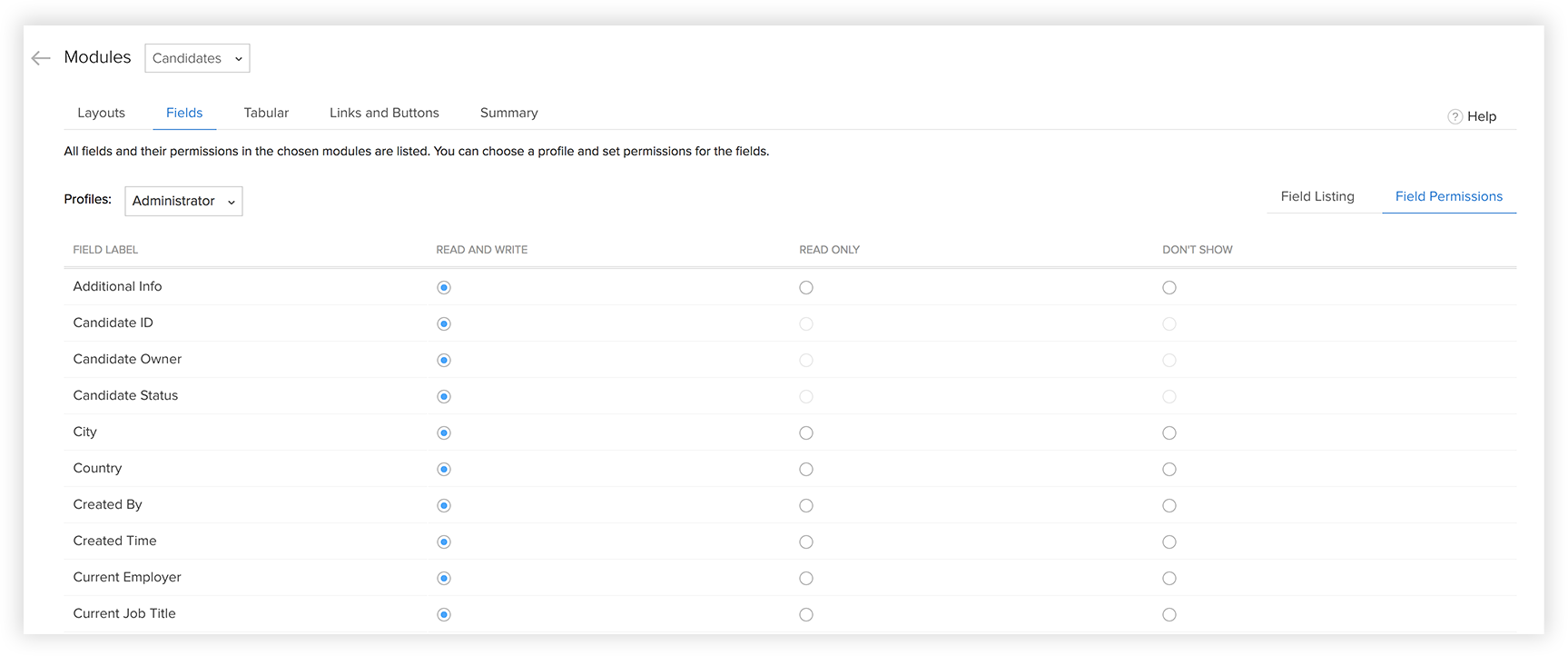Open the Summary tab
The height and width of the screenshot is (656, 1568).
click(508, 113)
